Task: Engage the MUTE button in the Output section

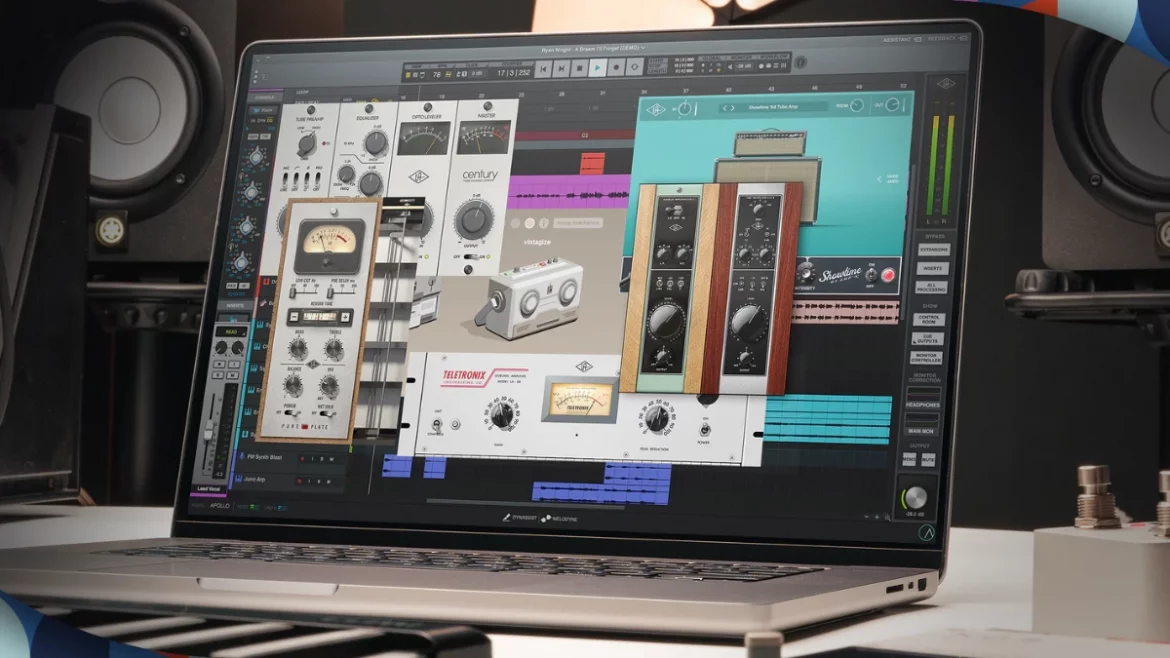Action: pos(928,460)
